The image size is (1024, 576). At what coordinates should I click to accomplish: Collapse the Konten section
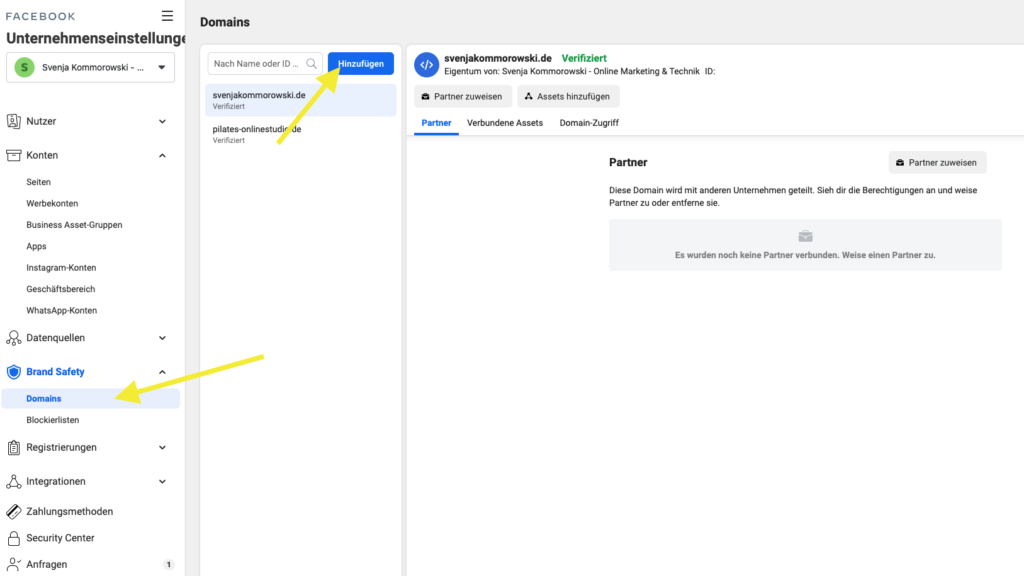click(162, 155)
